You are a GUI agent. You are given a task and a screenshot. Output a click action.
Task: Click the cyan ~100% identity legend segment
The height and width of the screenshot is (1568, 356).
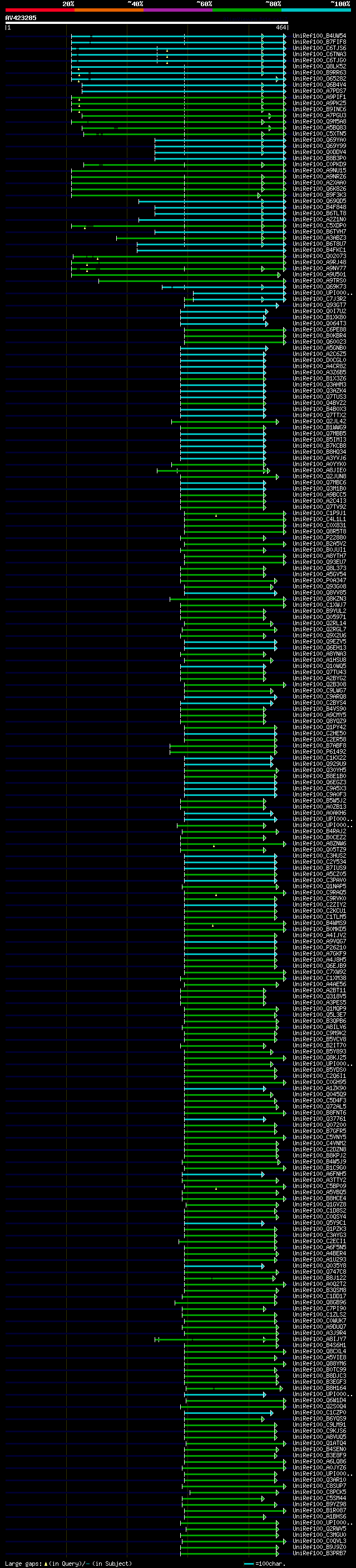click(317, 10)
